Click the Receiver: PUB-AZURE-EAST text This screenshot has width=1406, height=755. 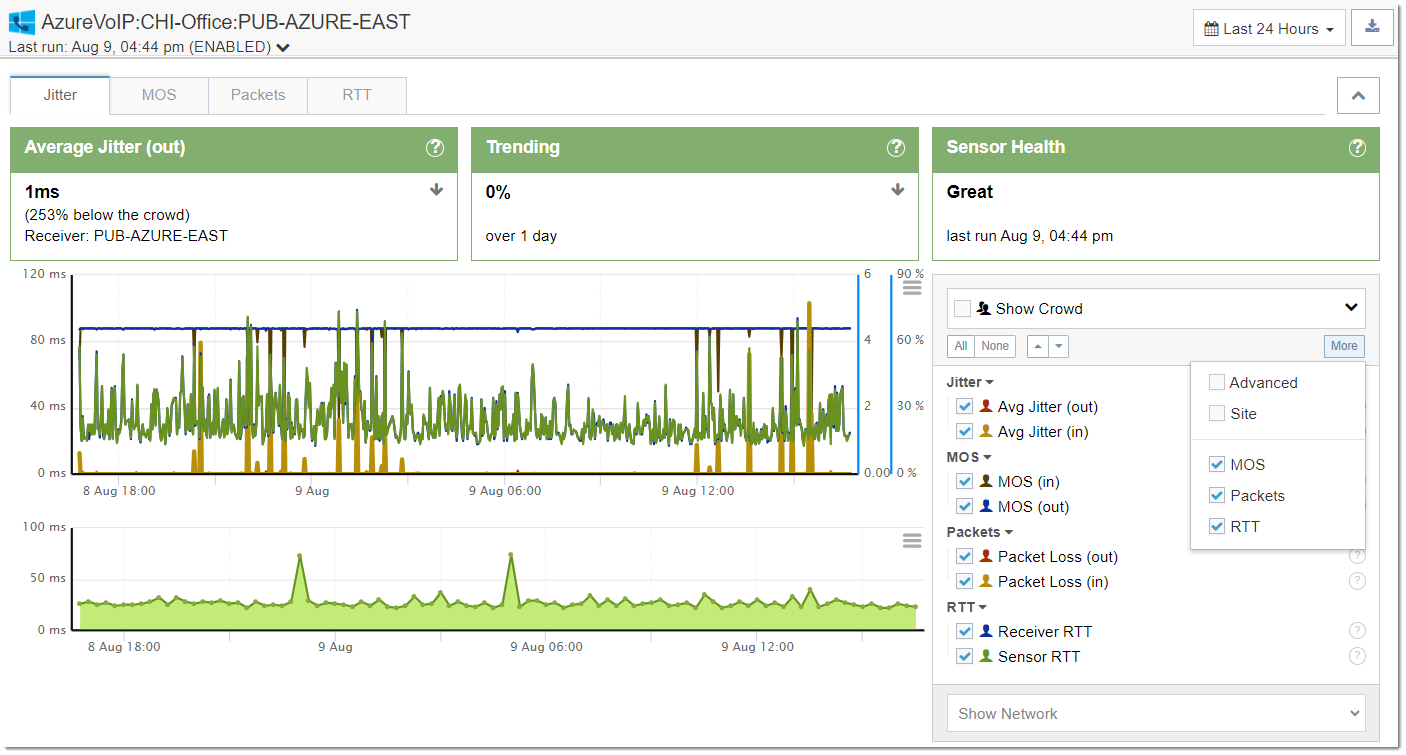coord(126,236)
